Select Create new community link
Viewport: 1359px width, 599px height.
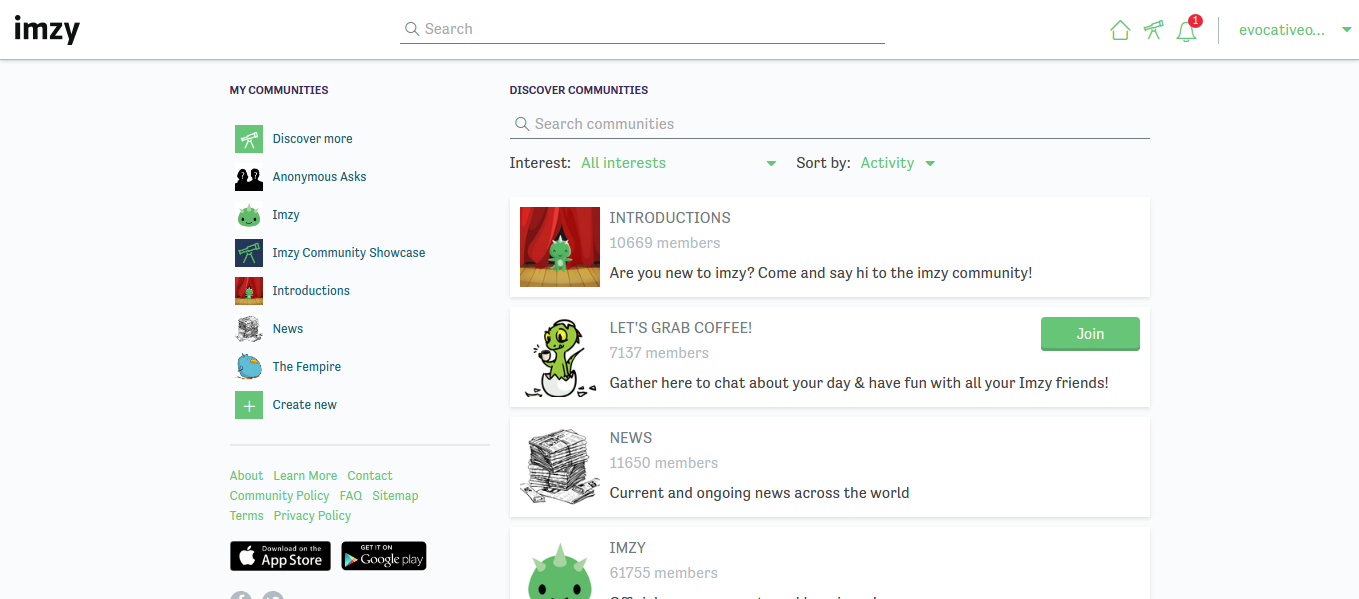click(x=305, y=405)
